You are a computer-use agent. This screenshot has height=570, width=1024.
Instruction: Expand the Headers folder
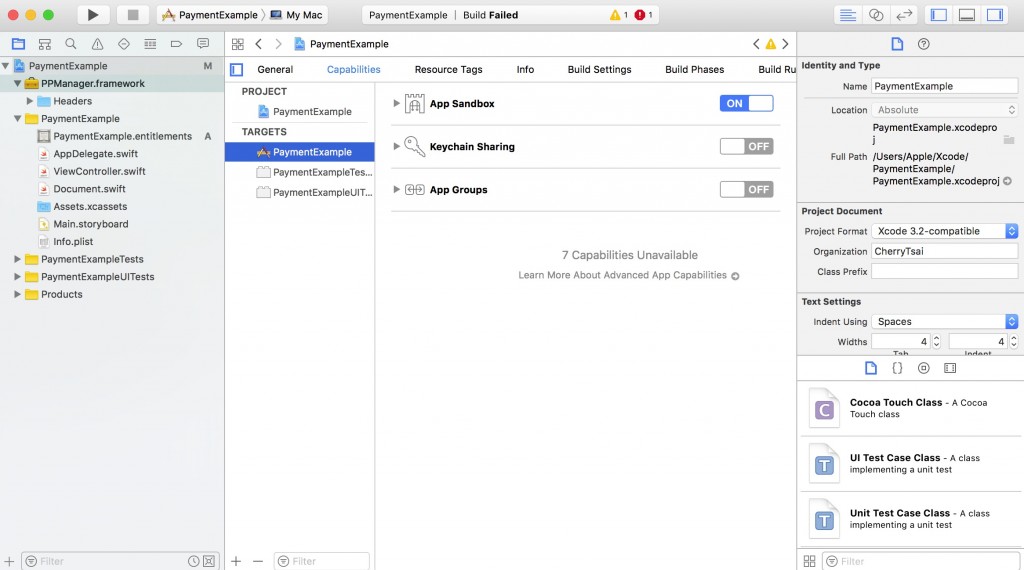pyautogui.click(x=29, y=101)
